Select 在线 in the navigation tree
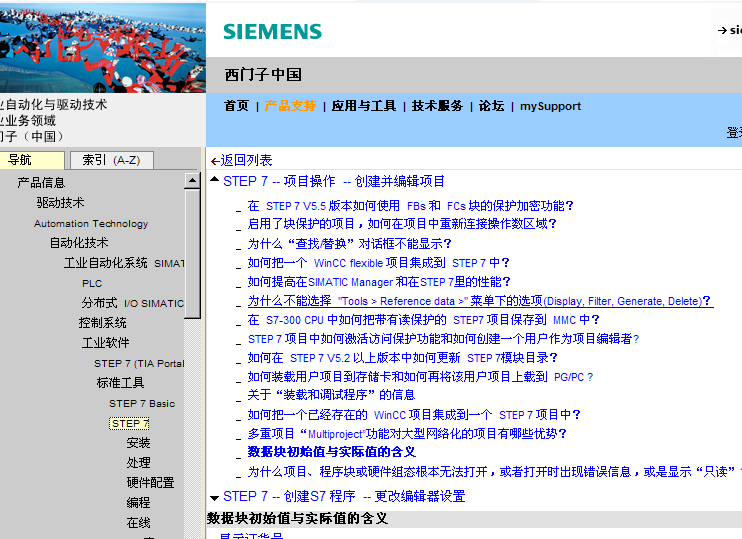742x539 pixels. click(x=138, y=523)
